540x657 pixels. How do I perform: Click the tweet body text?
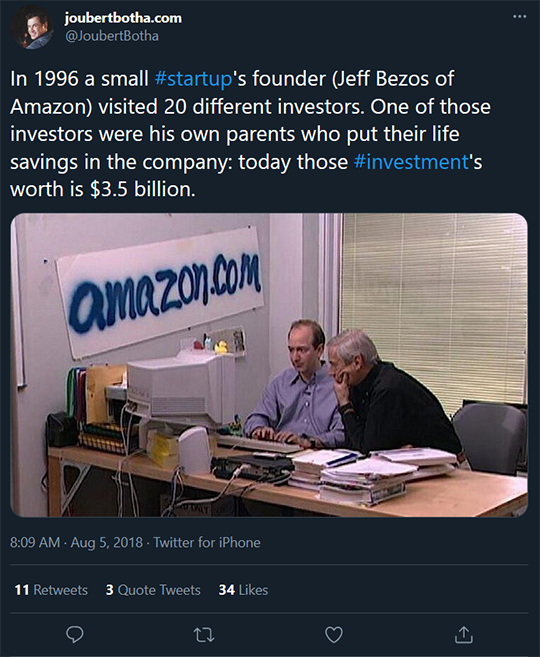pyautogui.click(x=251, y=134)
